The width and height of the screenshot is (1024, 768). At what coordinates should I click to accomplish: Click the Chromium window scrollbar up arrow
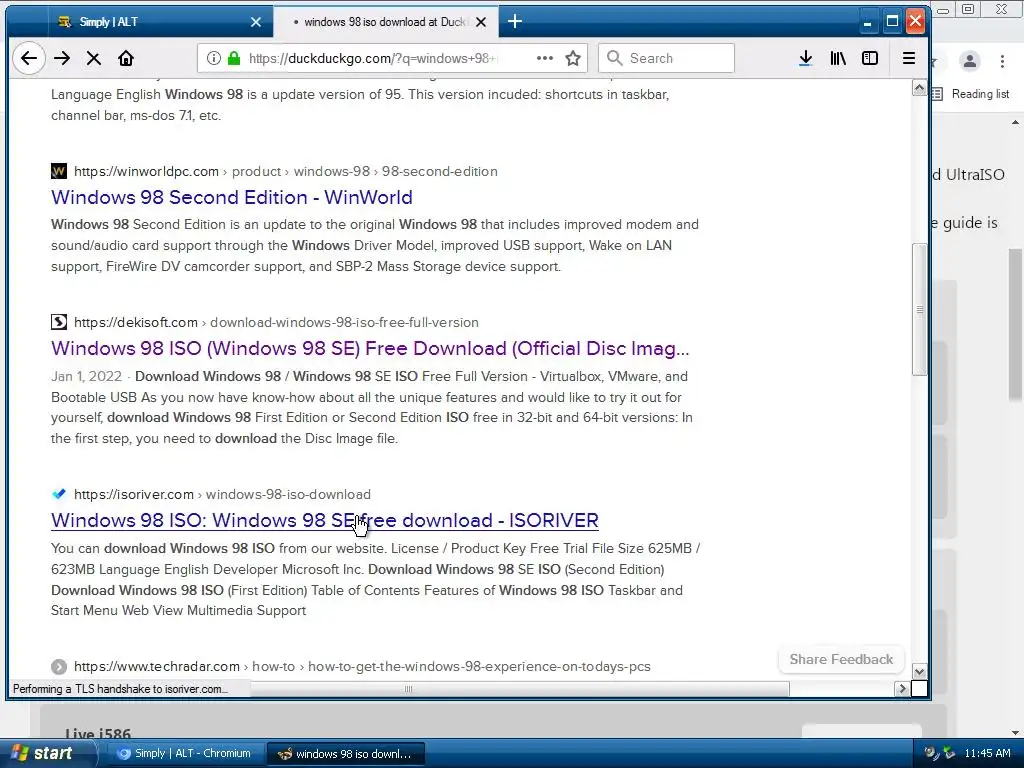(1016, 122)
